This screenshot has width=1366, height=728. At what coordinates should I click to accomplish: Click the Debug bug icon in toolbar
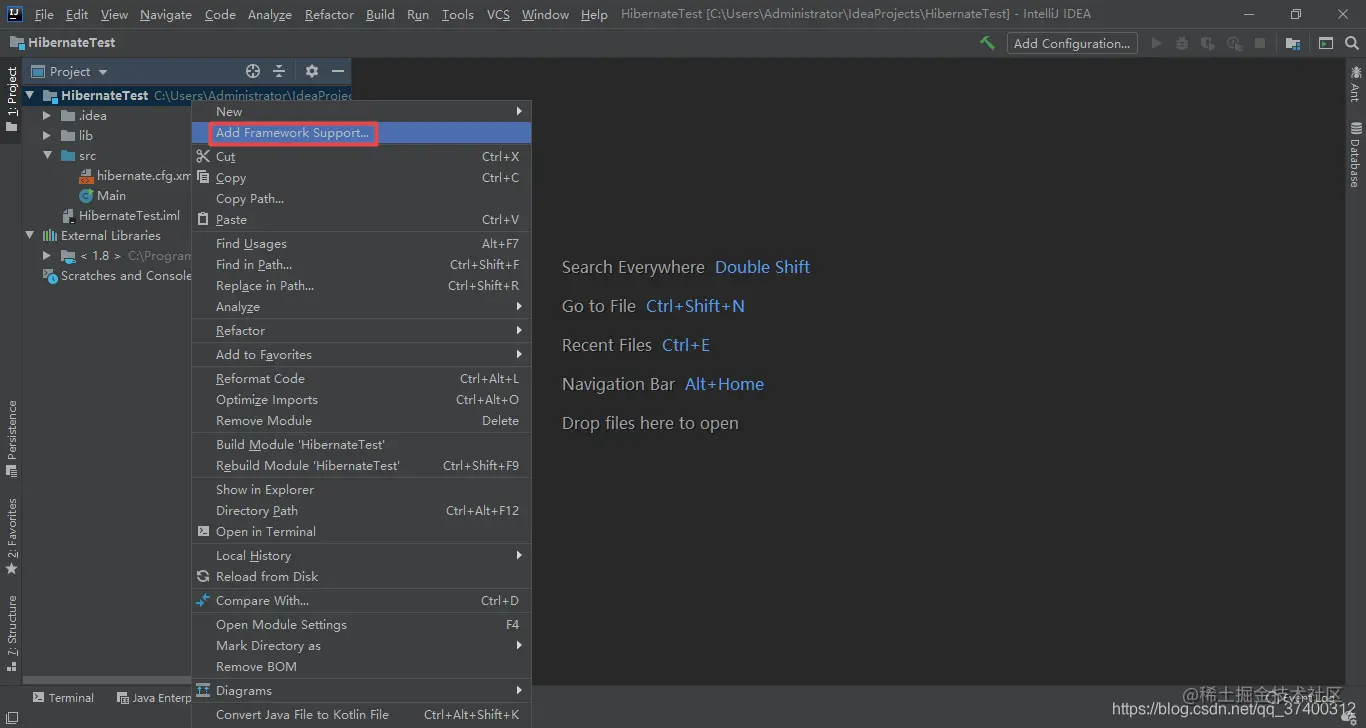tap(1182, 43)
